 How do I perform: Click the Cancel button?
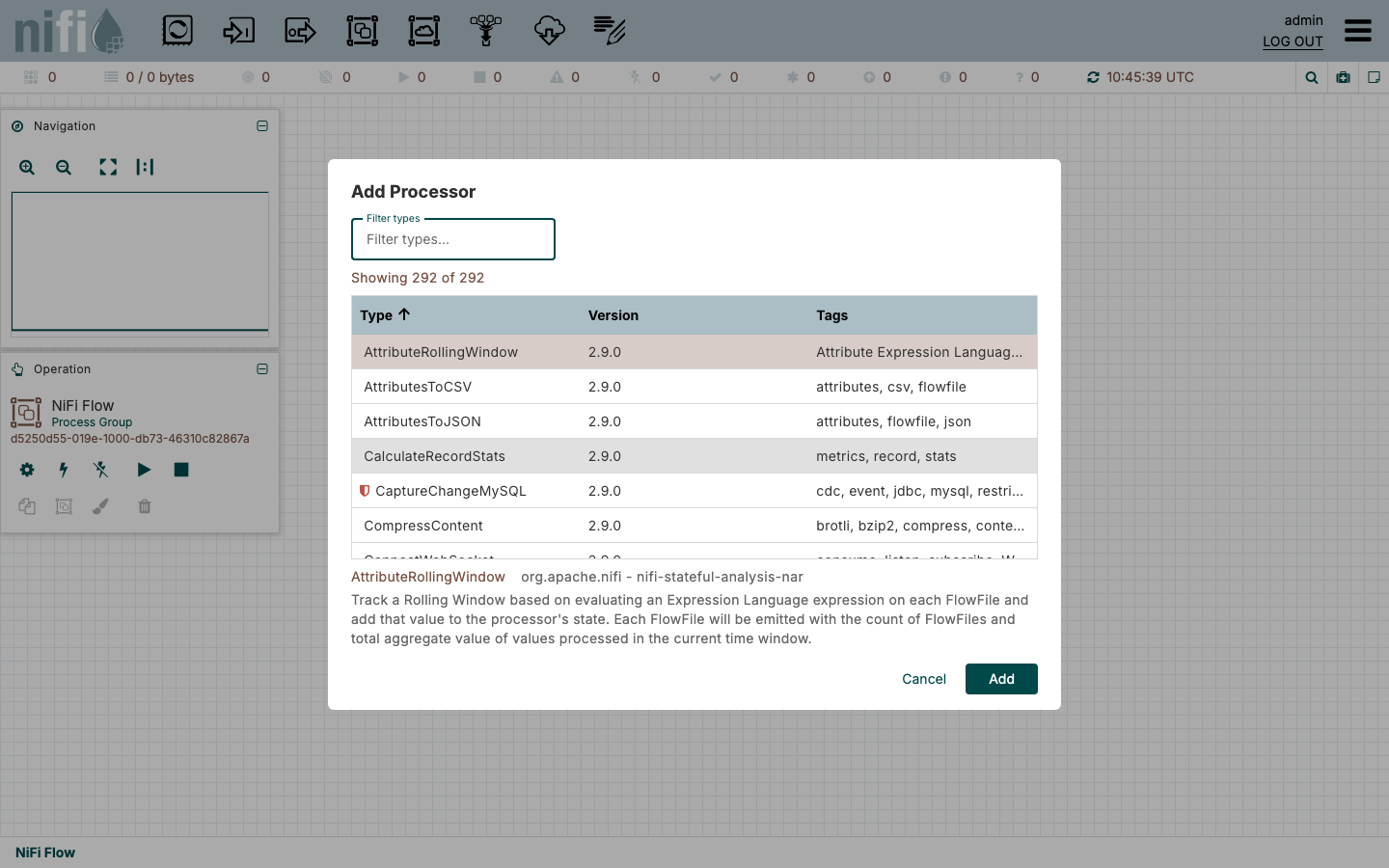click(x=924, y=679)
